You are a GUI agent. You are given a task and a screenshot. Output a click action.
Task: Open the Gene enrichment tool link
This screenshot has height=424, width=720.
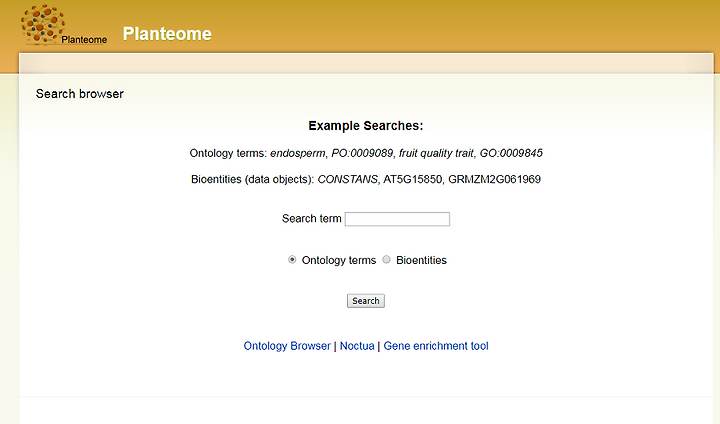click(436, 346)
